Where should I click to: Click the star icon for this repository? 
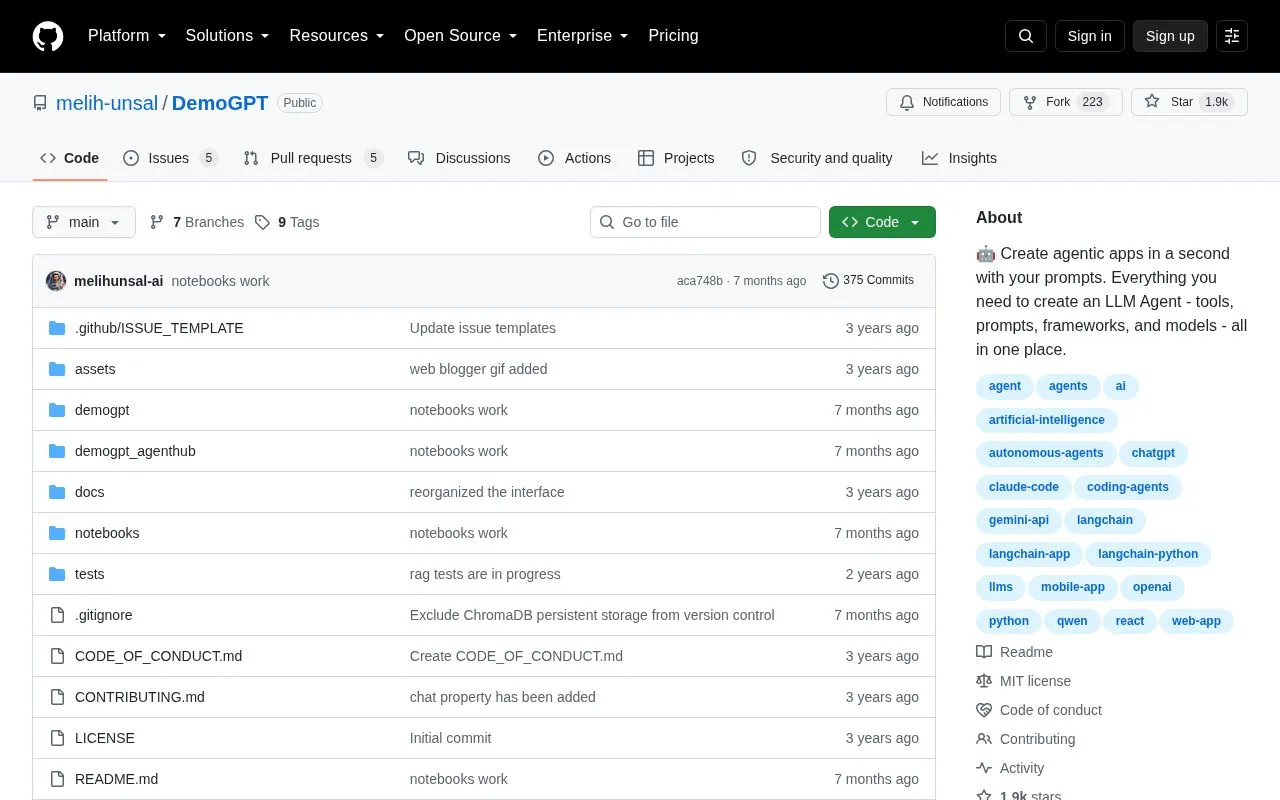tap(1152, 102)
